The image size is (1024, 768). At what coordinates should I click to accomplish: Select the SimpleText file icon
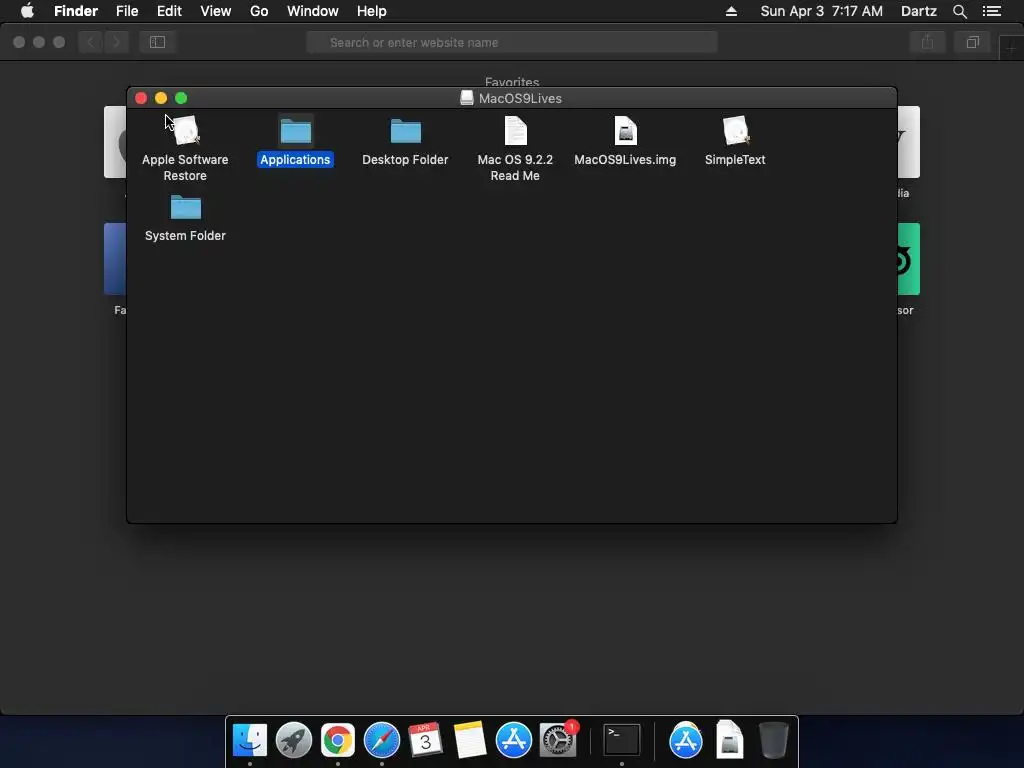point(735,131)
